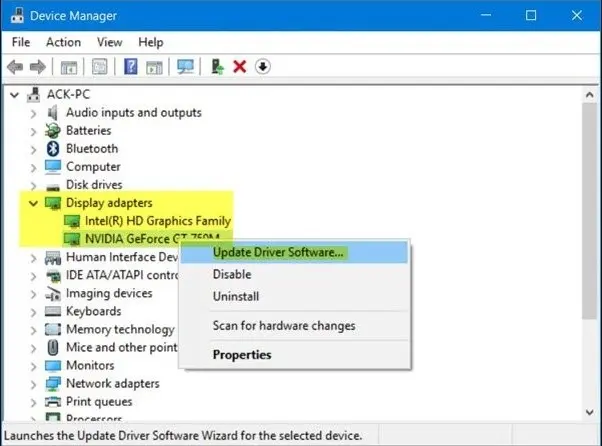Choose Uninstall in the context menu

[x=294, y=296]
